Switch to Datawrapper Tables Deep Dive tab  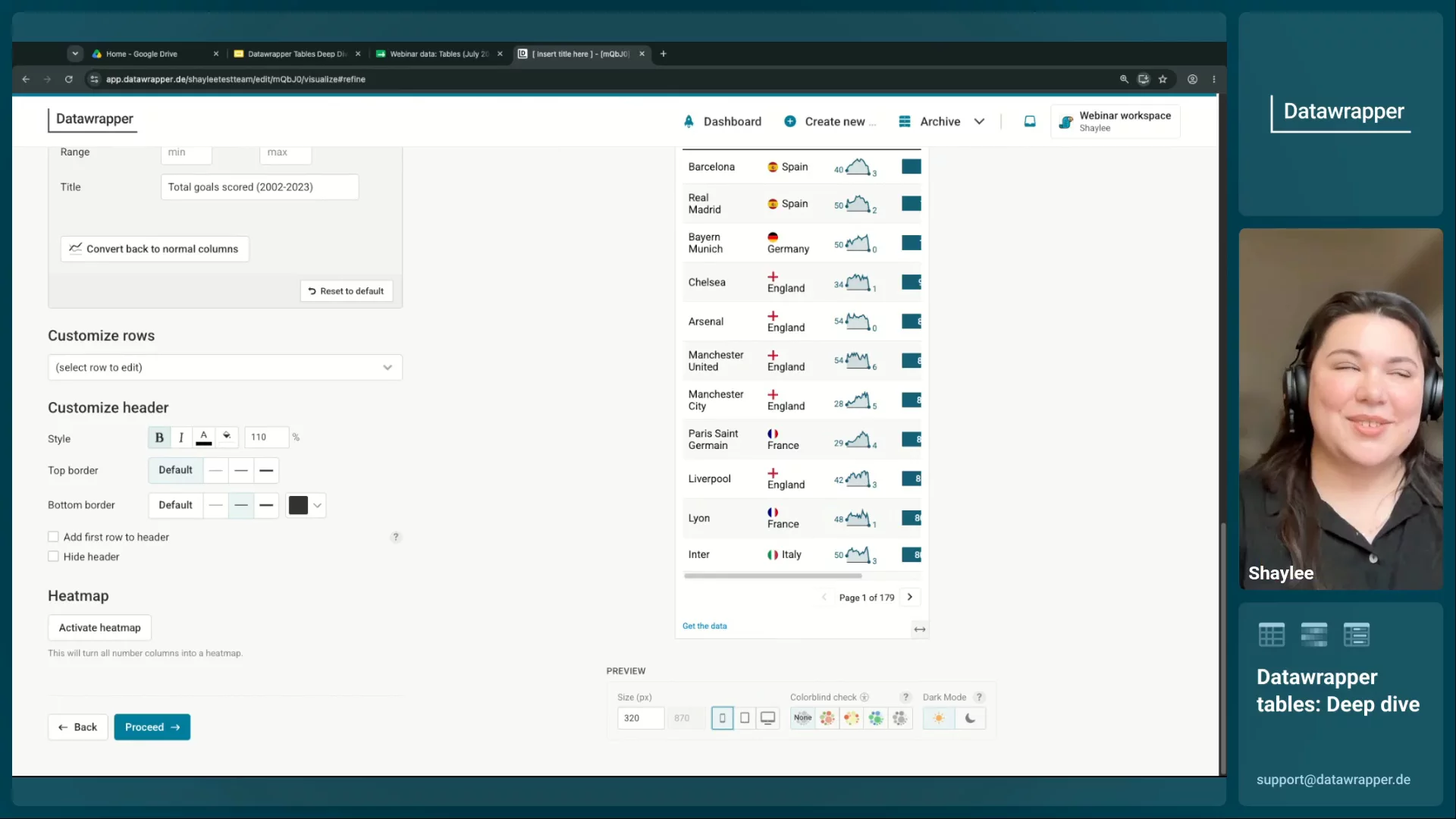coord(297,54)
